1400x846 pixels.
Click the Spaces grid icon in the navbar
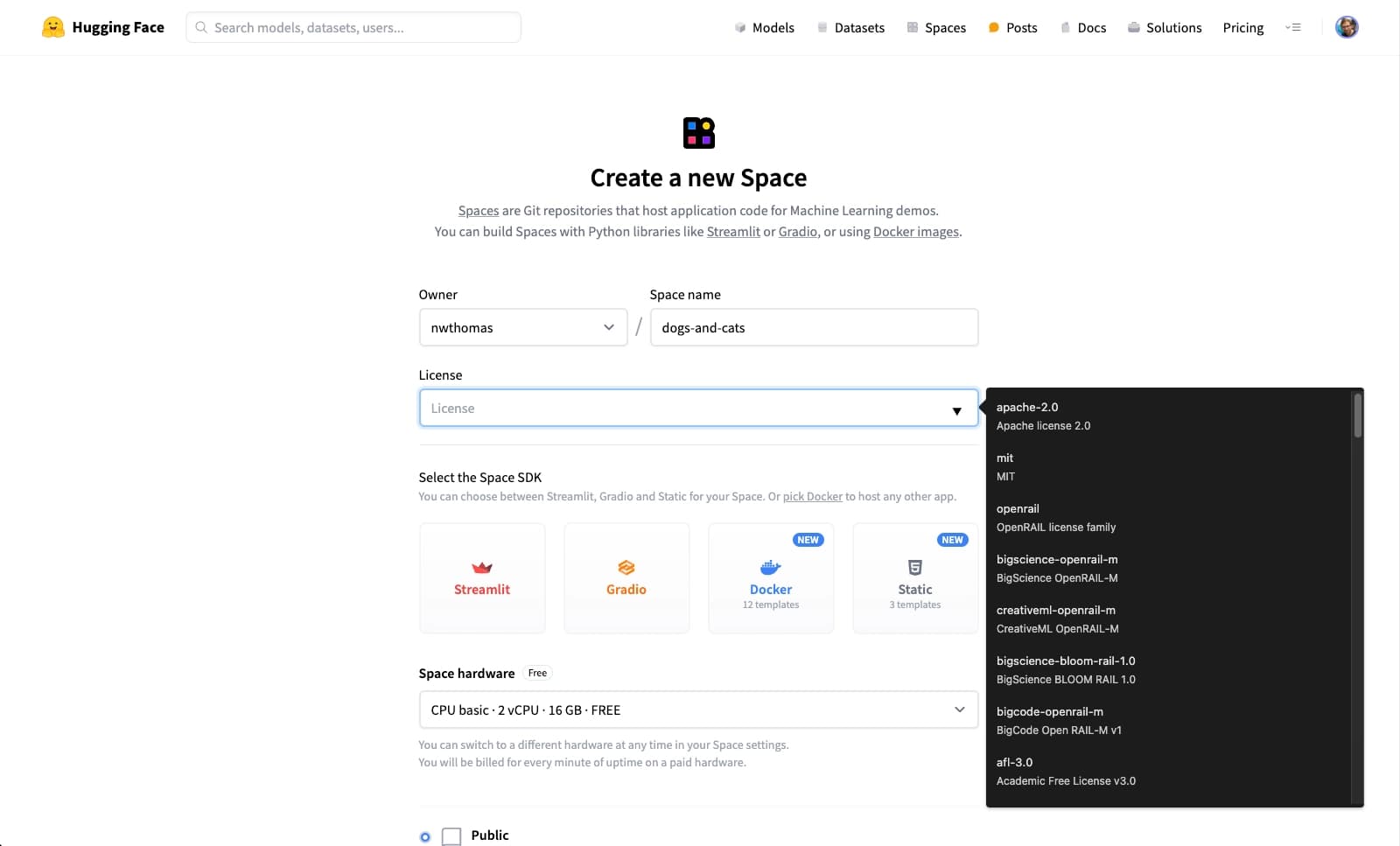point(913,27)
